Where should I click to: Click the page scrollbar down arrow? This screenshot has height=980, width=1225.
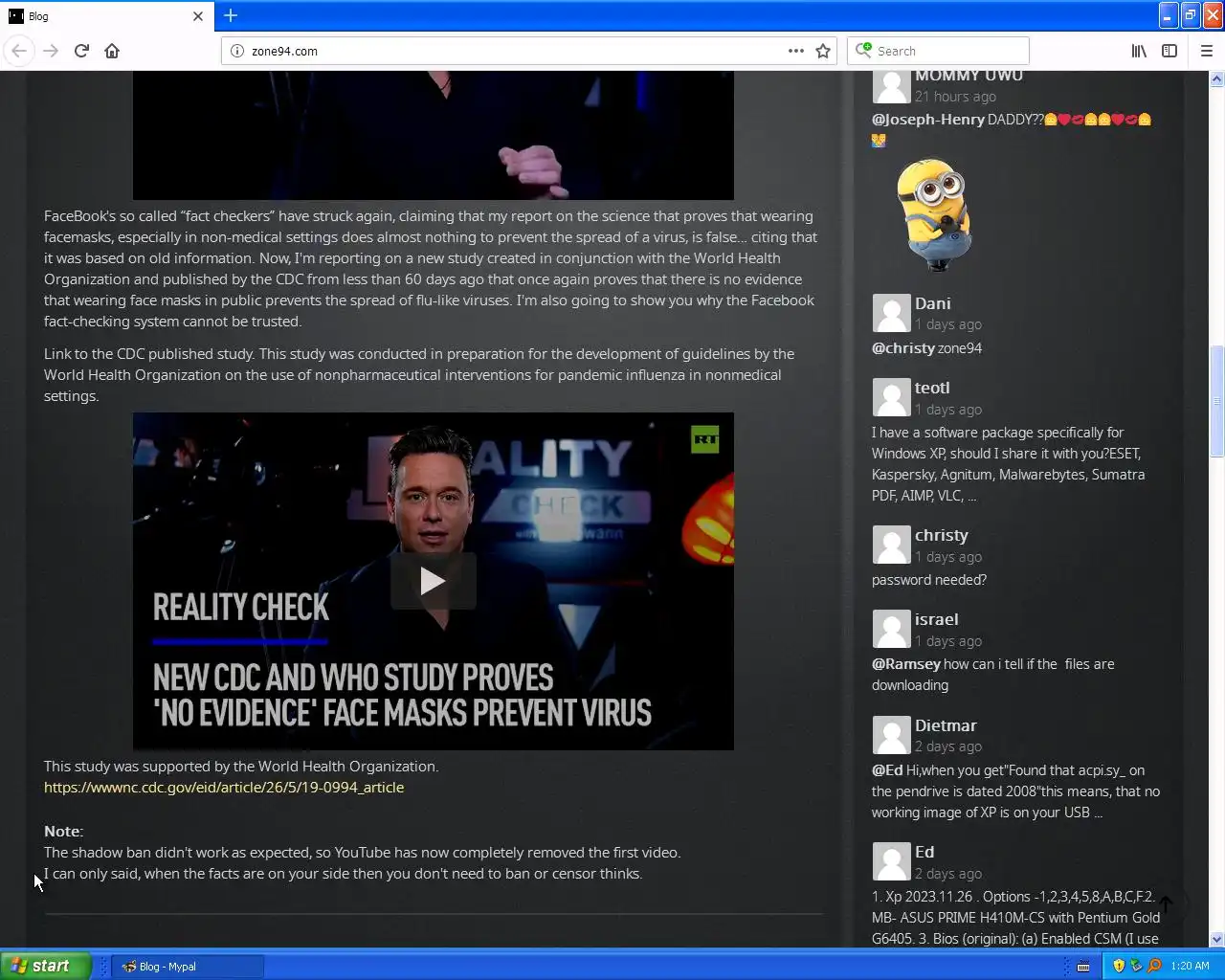click(x=1217, y=940)
